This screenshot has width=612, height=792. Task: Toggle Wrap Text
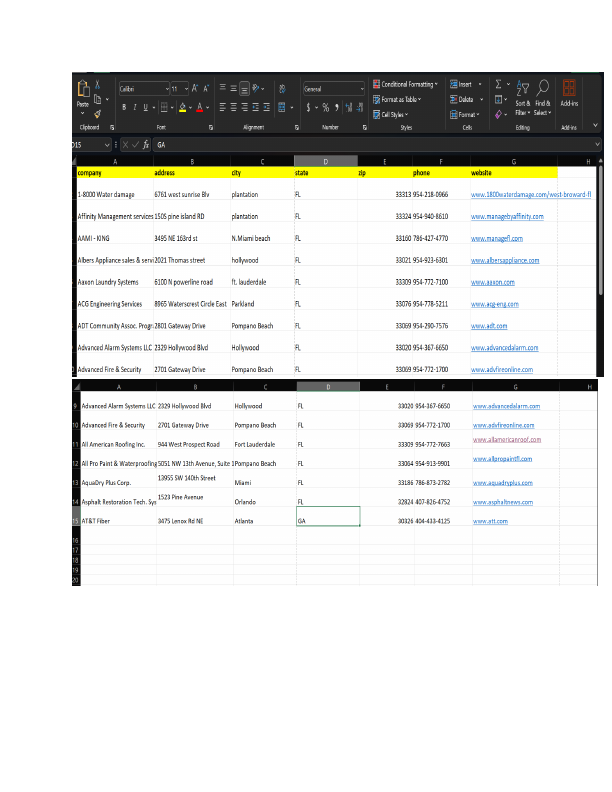point(282,88)
